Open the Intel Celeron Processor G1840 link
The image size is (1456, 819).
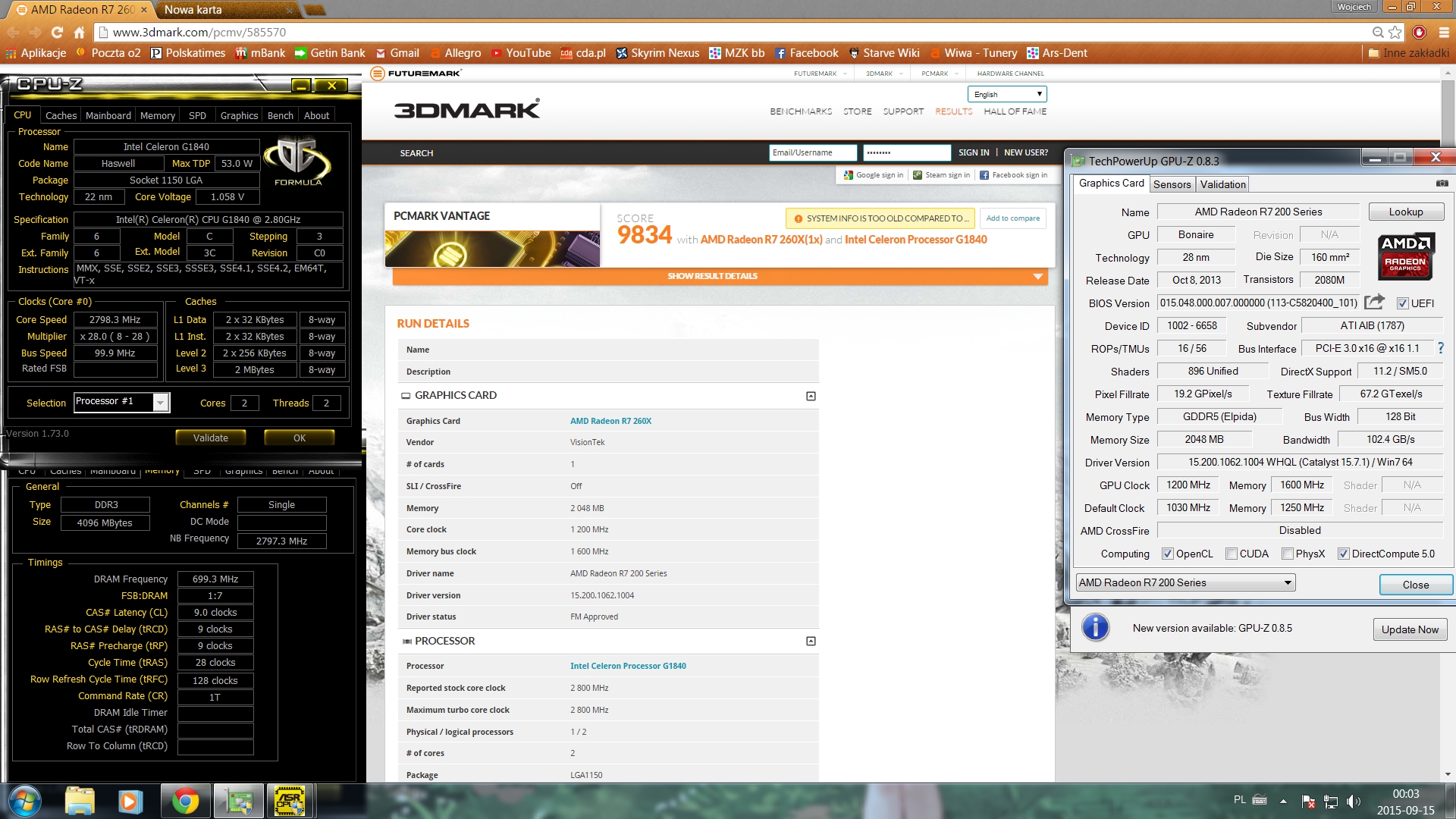(628, 666)
